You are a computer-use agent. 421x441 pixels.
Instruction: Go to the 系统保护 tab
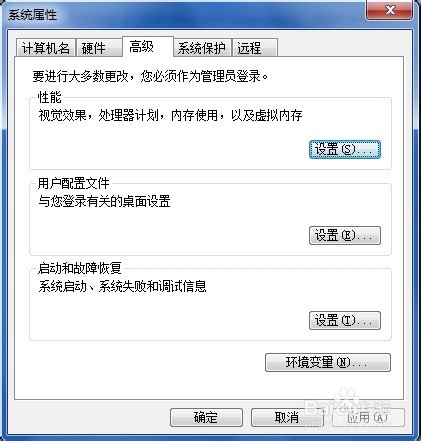coord(202,48)
